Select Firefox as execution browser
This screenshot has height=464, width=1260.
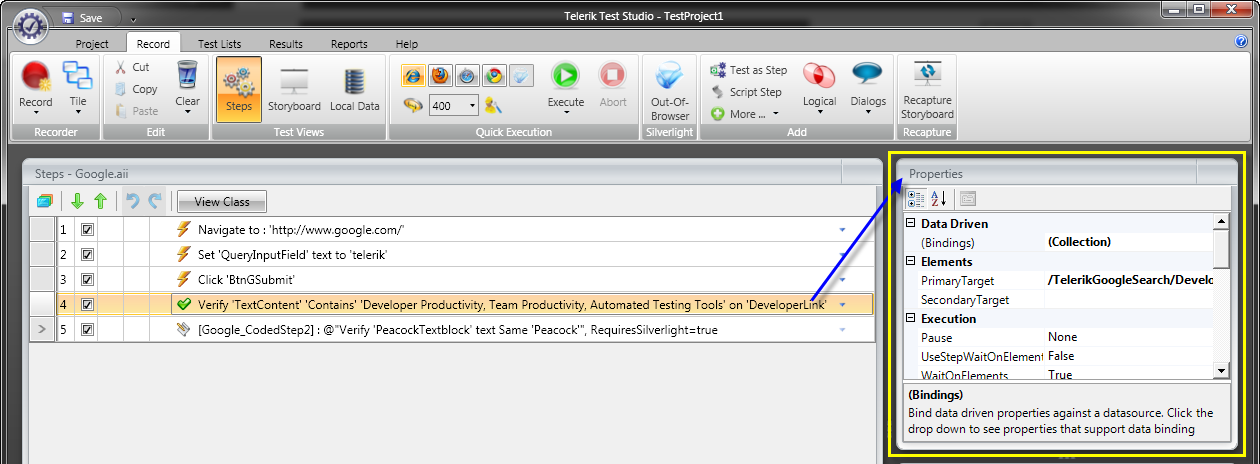point(440,76)
